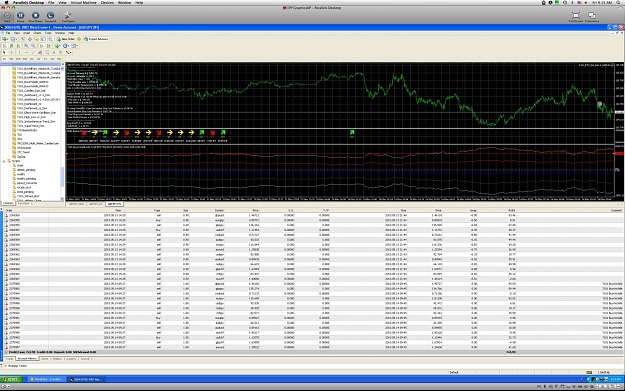Switch chart to candlesticks type
Image resolution: width=625 pixels, height=391 pixels.
point(12,46)
